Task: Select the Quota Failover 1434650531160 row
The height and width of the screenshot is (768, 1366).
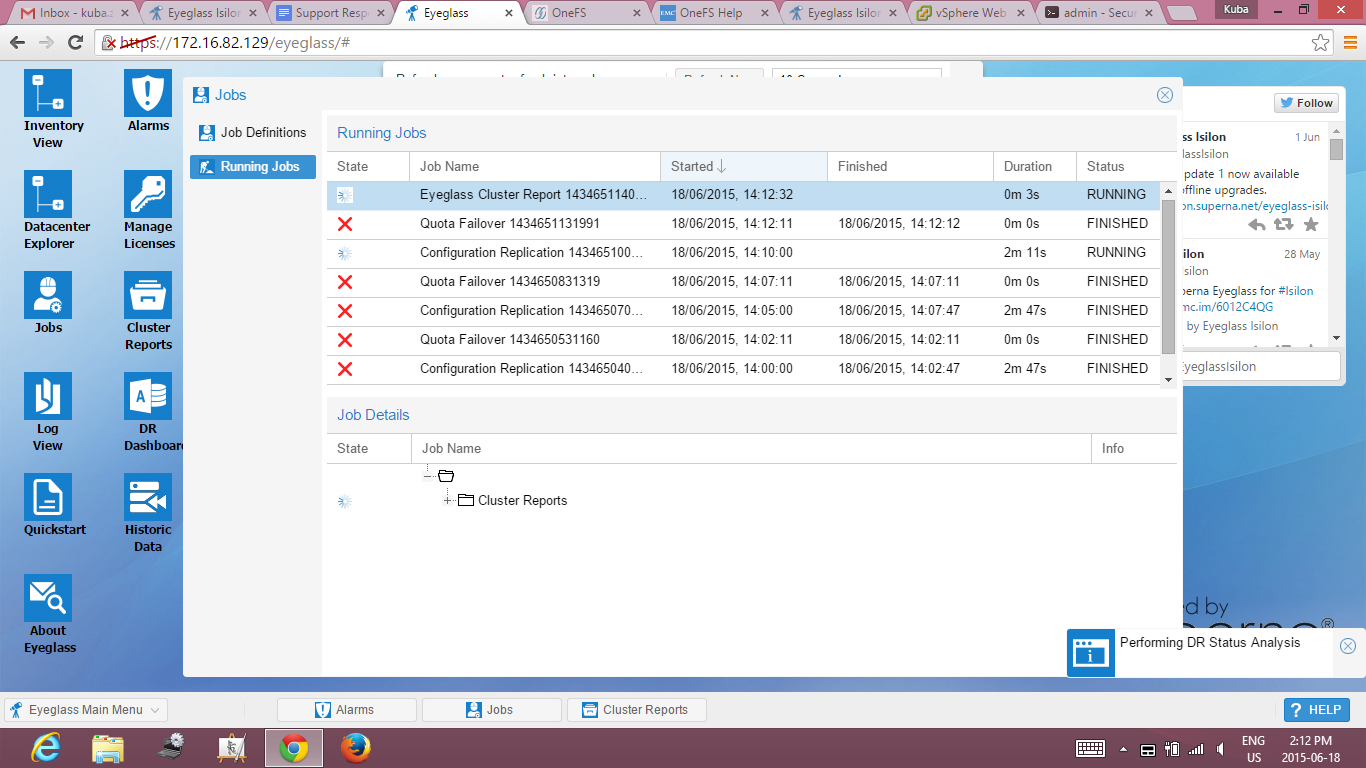Action: pyautogui.click(x=744, y=340)
